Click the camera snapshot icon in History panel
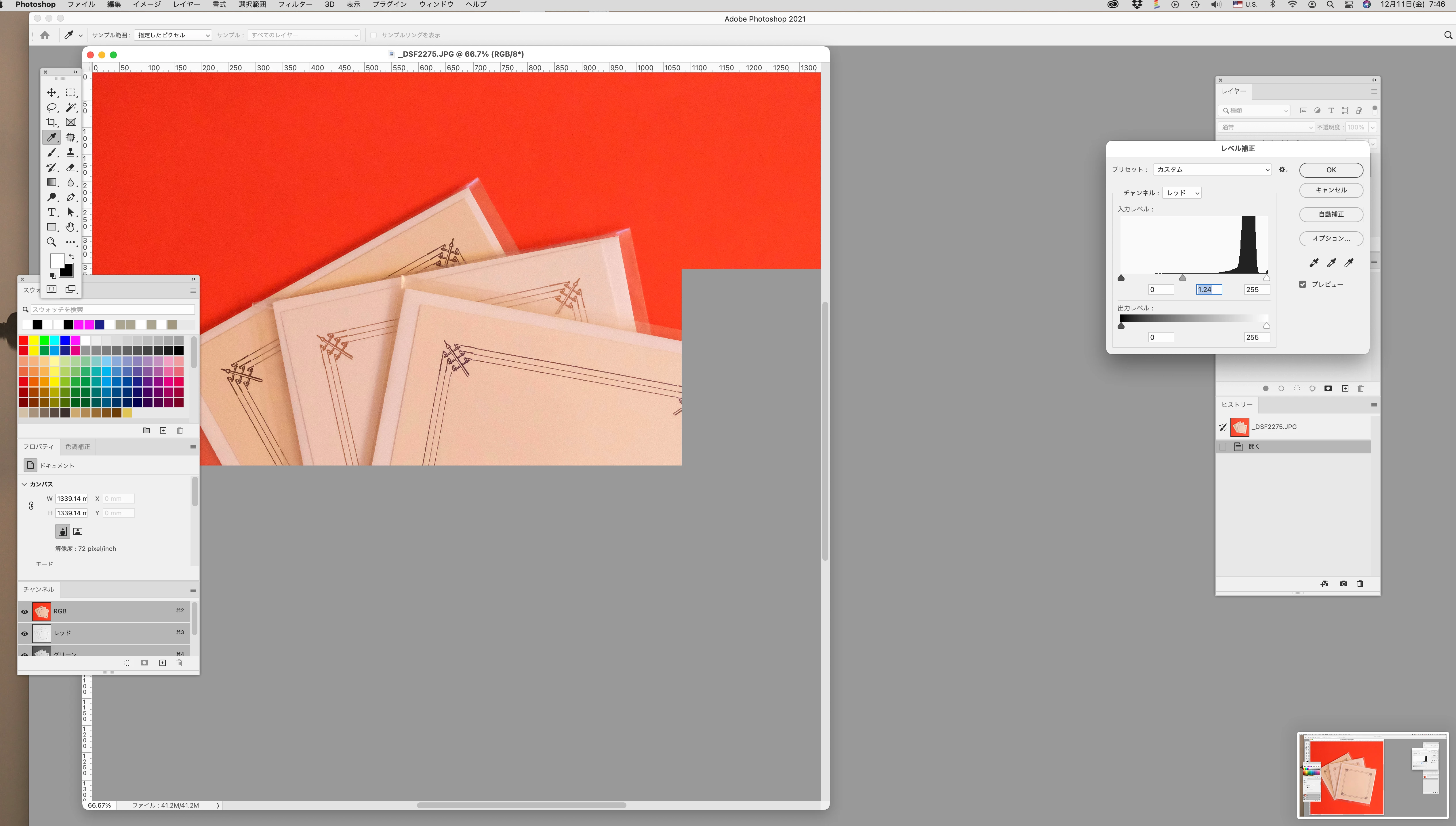The height and width of the screenshot is (826, 1456). 1343,584
